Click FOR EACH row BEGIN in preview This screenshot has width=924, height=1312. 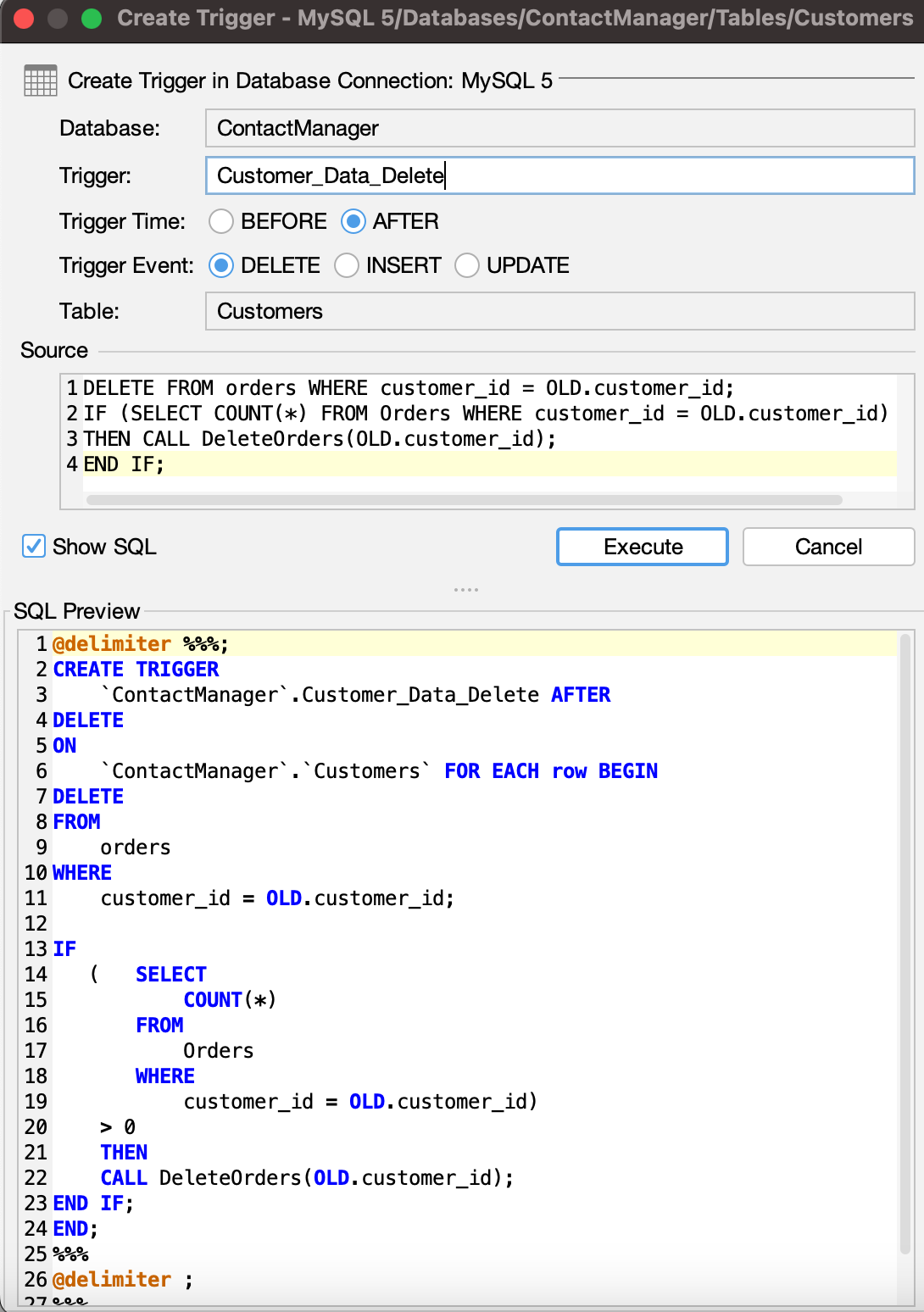(x=551, y=771)
